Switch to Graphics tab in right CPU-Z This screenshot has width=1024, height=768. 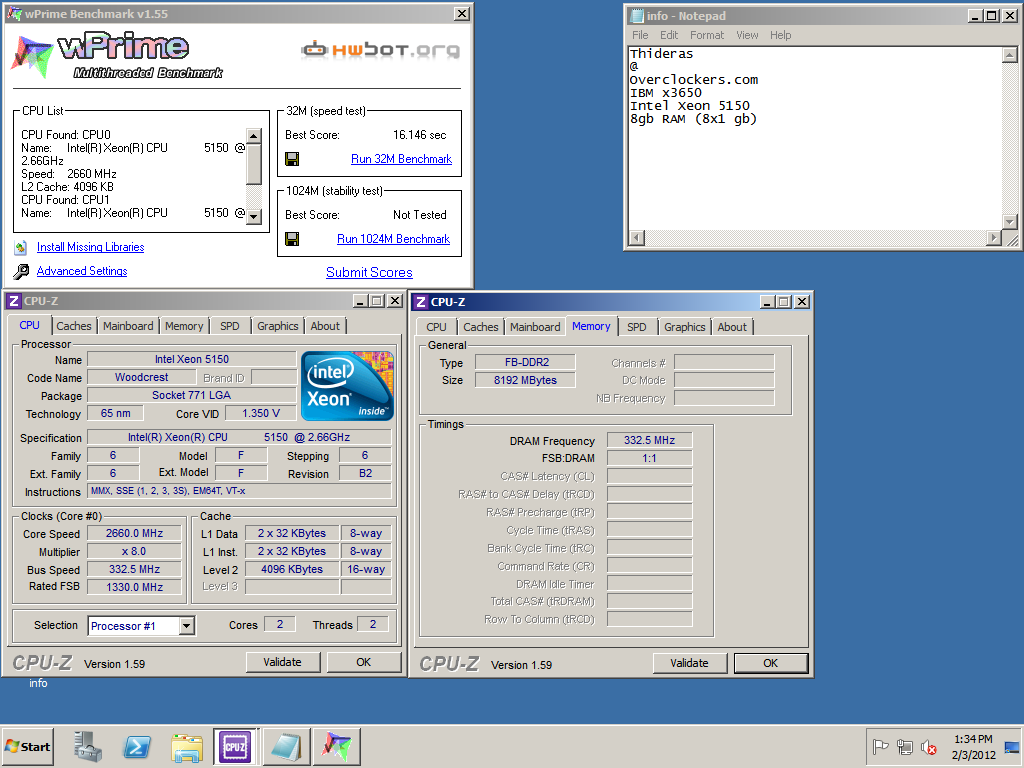(684, 327)
